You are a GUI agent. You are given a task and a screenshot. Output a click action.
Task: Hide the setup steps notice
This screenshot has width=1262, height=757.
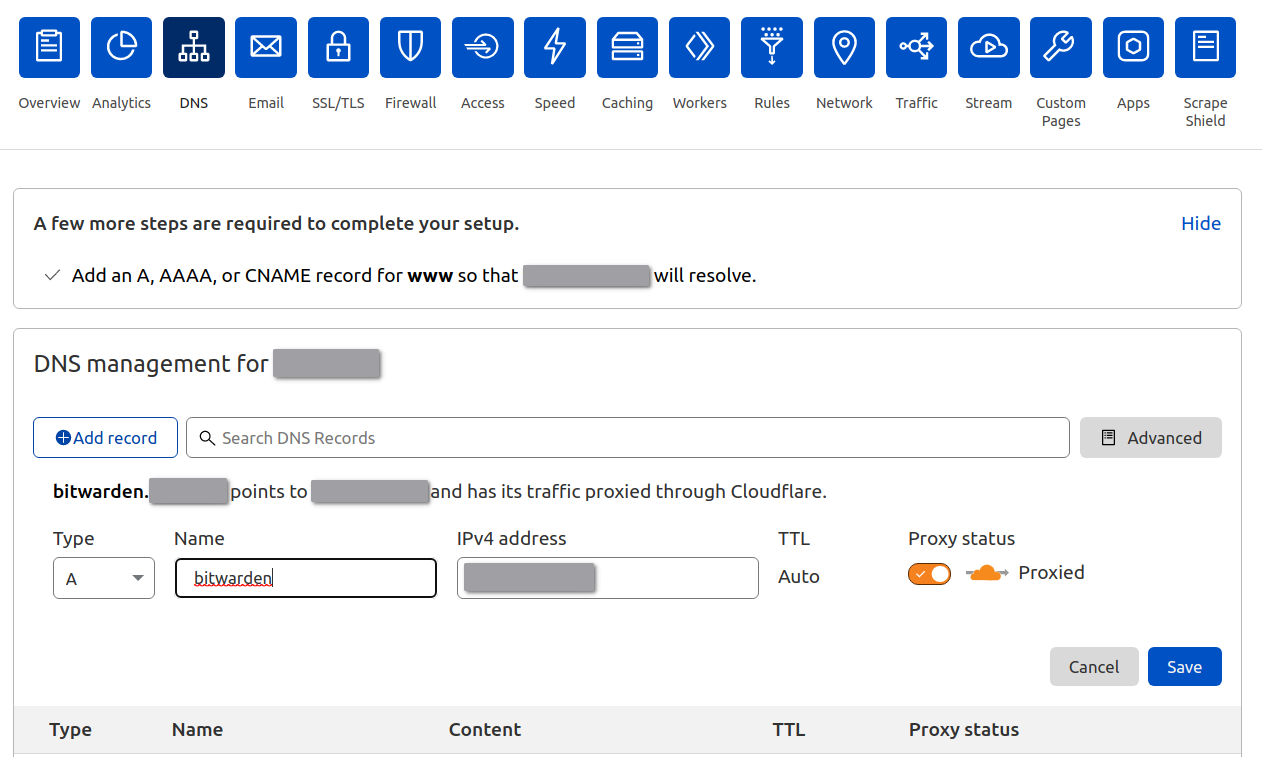1200,224
